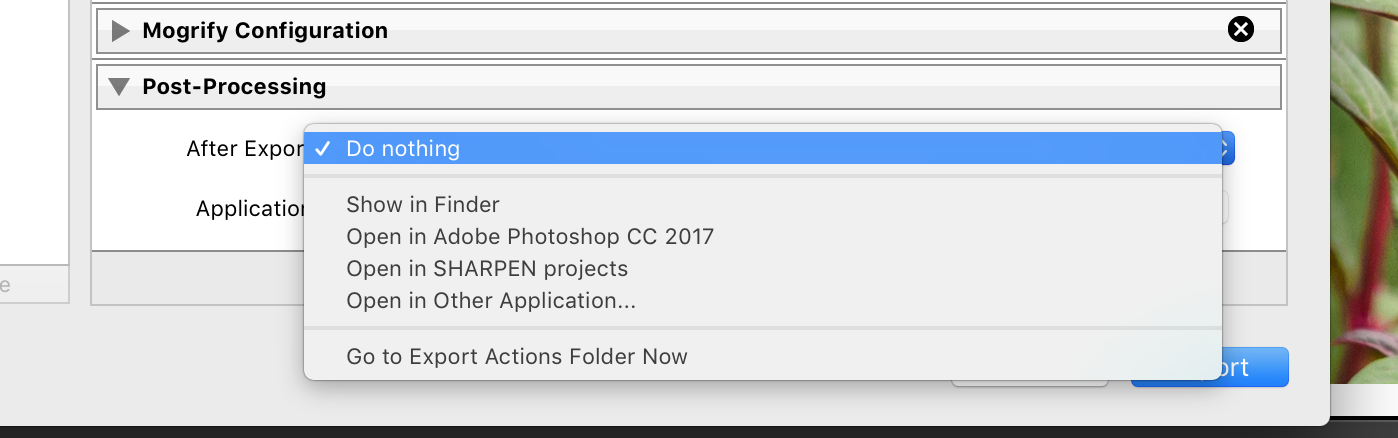Image resolution: width=1398 pixels, height=438 pixels.
Task: Click the Mogrify Configuration header title
Action: (265, 31)
